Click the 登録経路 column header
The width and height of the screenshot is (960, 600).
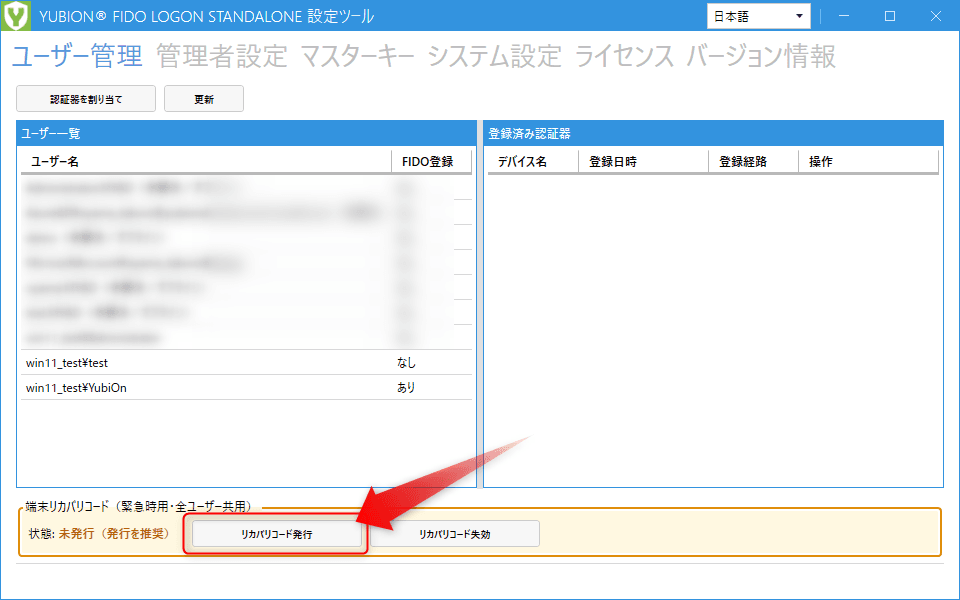click(754, 162)
